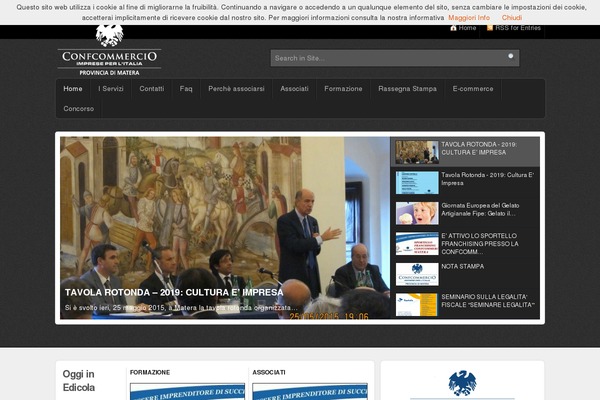600x400 pixels.
Task: Open Concorso menu item
Action: coord(78,109)
